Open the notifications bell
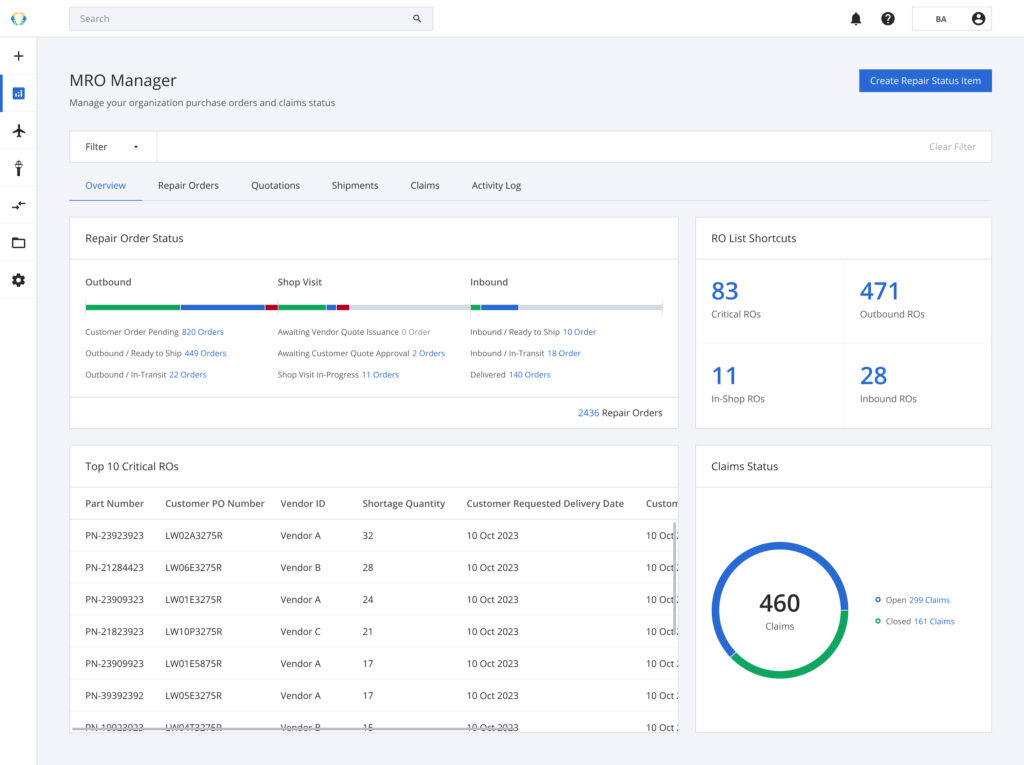This screenshot has width=1024, height=765. tap(856, 19)
